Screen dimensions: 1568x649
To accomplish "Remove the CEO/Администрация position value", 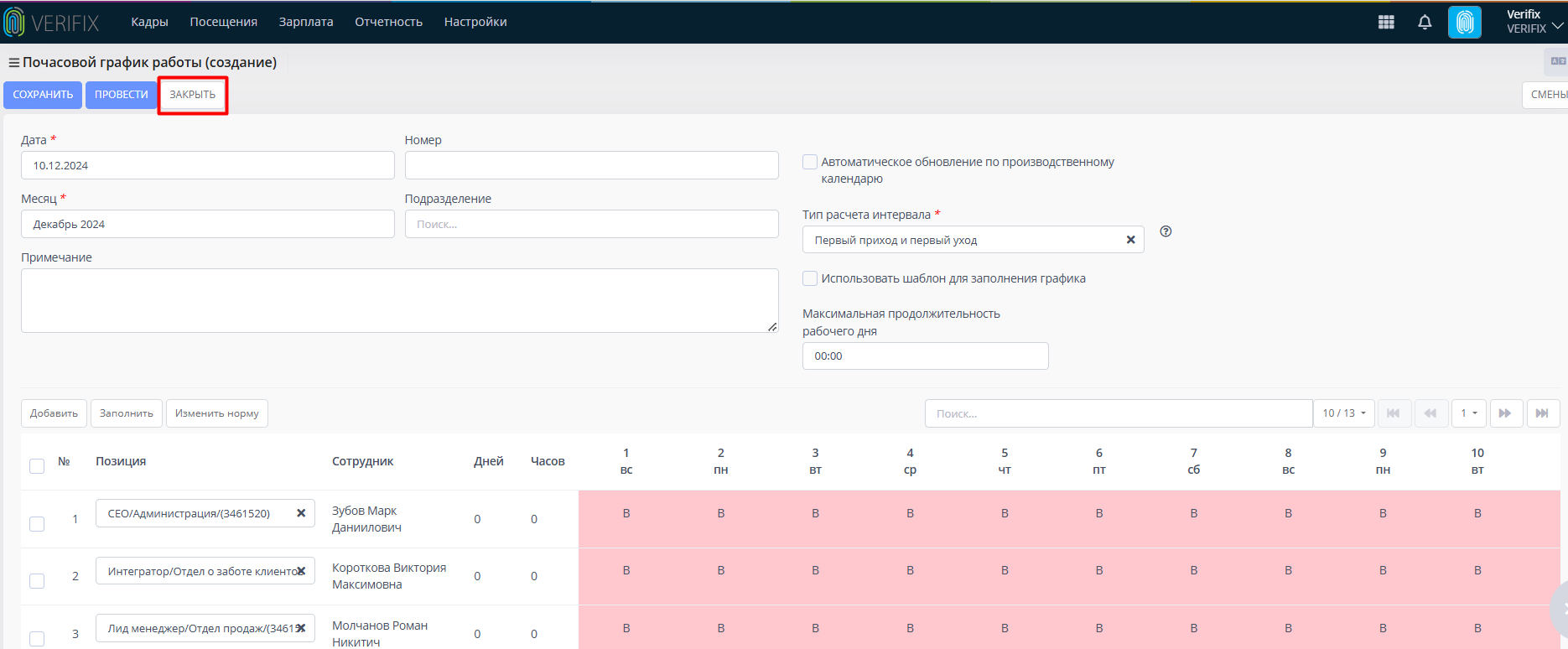I will point(301,513).
